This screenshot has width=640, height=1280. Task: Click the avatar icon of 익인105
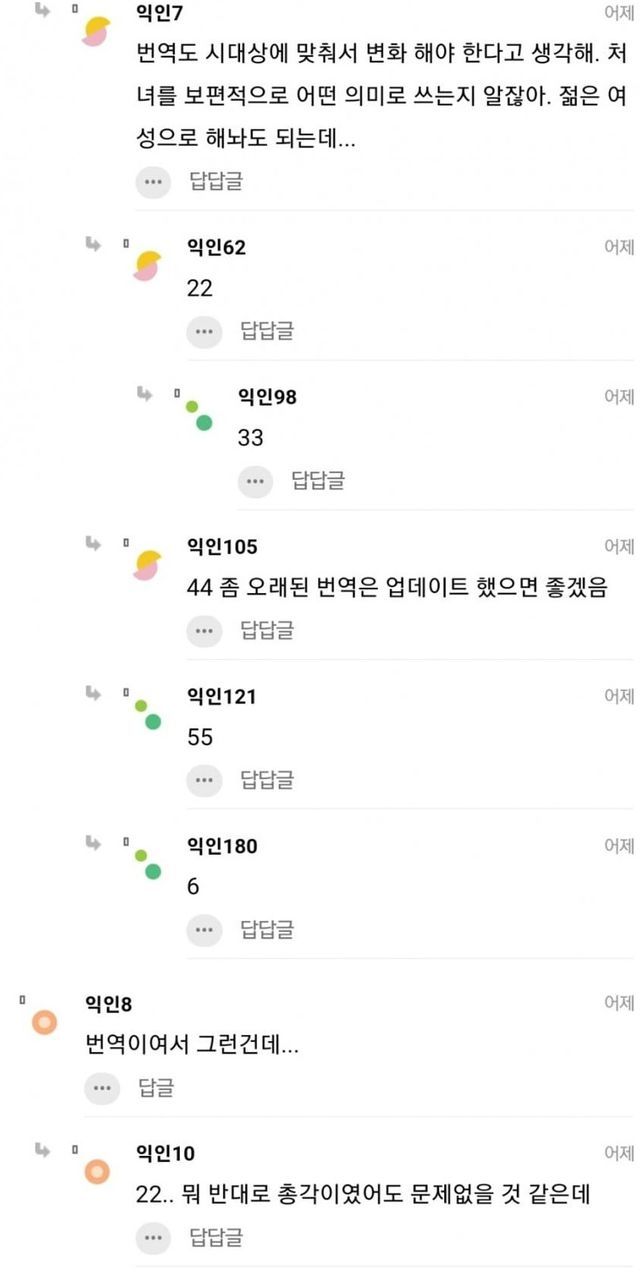click(146, 564)
